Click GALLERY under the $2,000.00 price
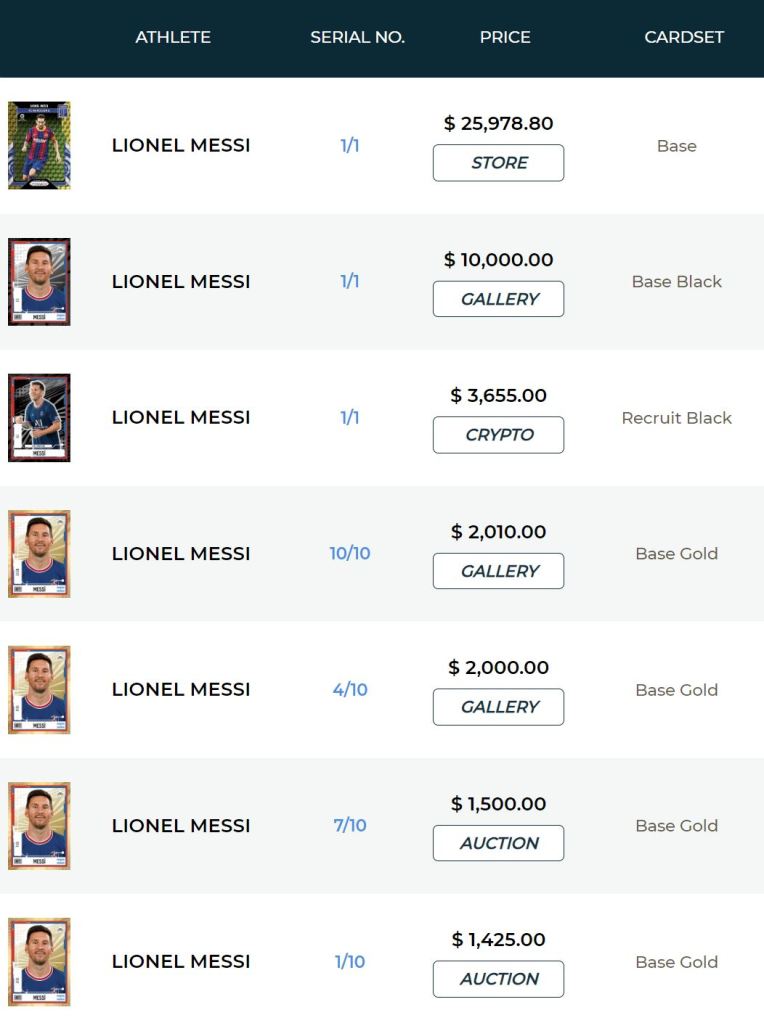Viewport: 764px width, 1023px height. (498, 707)
